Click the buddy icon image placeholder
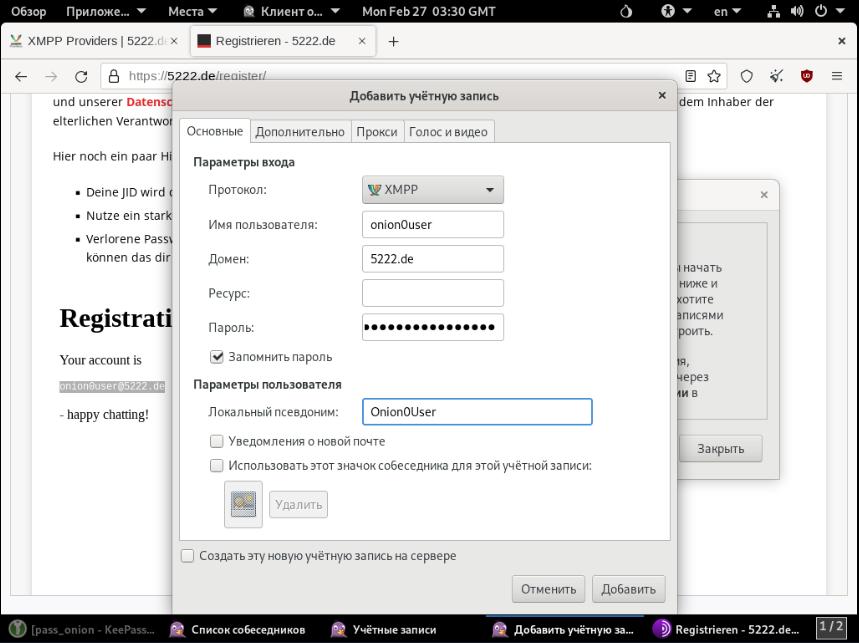 243,504
